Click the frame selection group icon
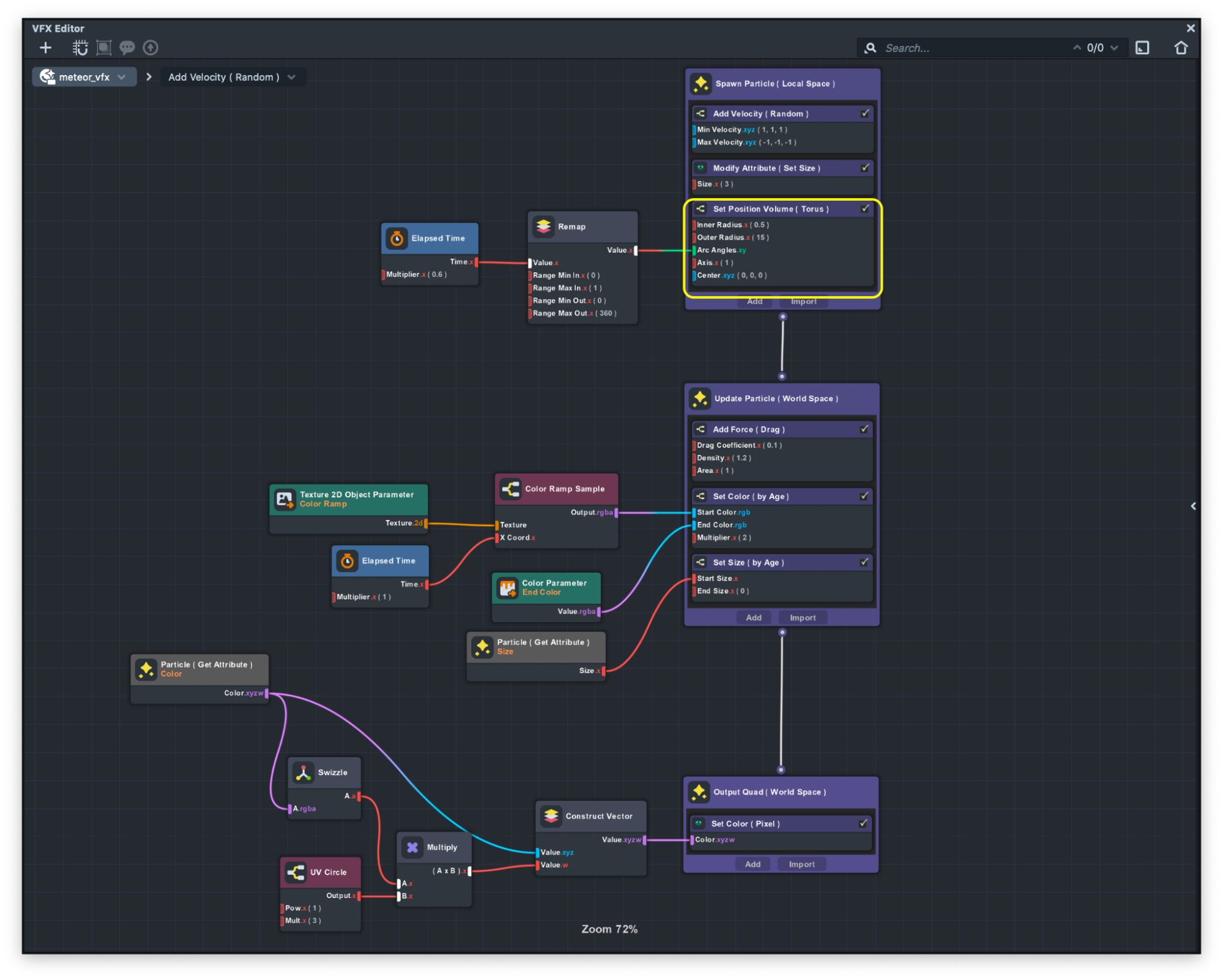Image resolution: width=1223 pixels, height=980 pixels. pos(104,48)
